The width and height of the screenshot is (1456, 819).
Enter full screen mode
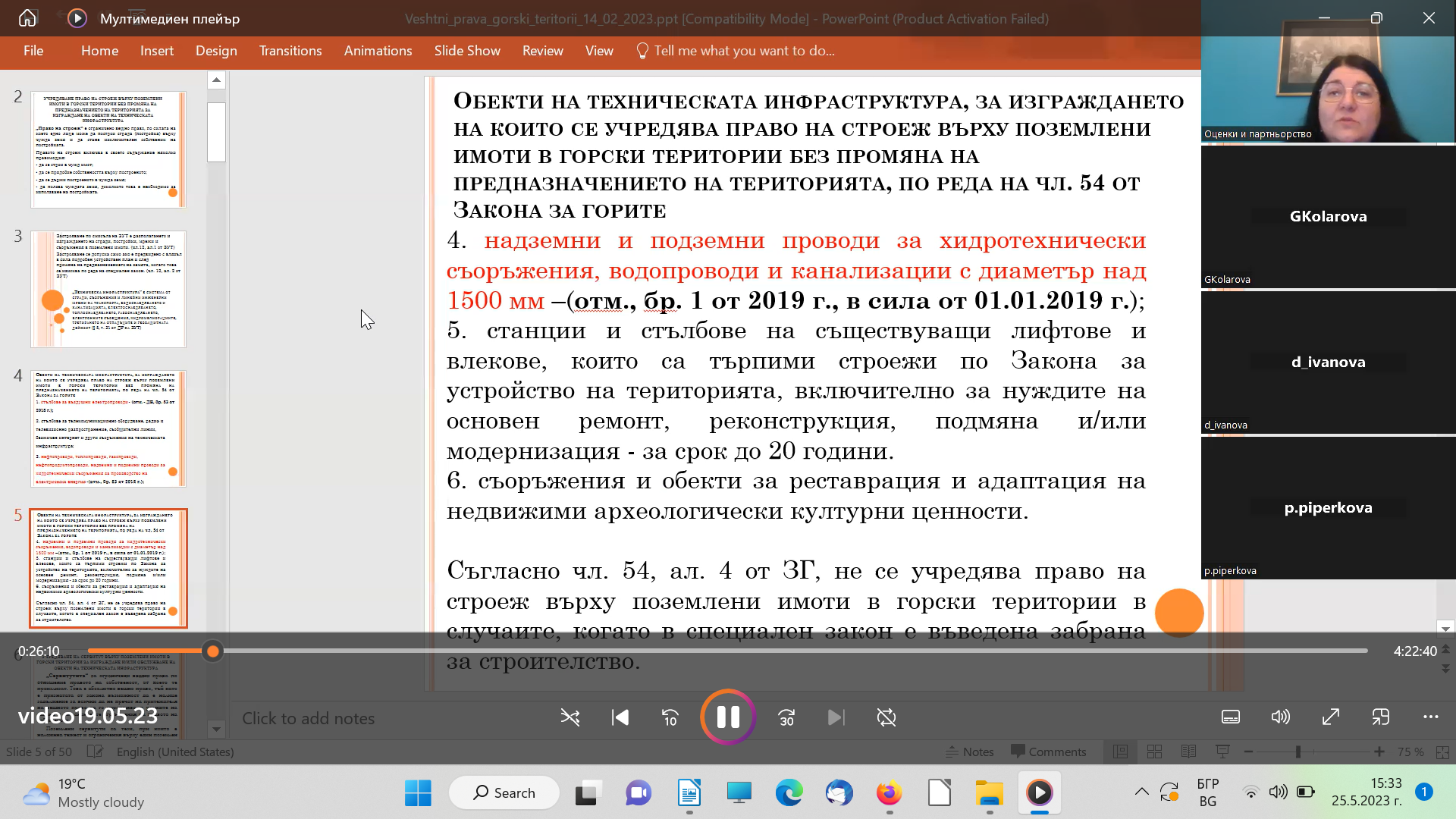click(1330, 717)
